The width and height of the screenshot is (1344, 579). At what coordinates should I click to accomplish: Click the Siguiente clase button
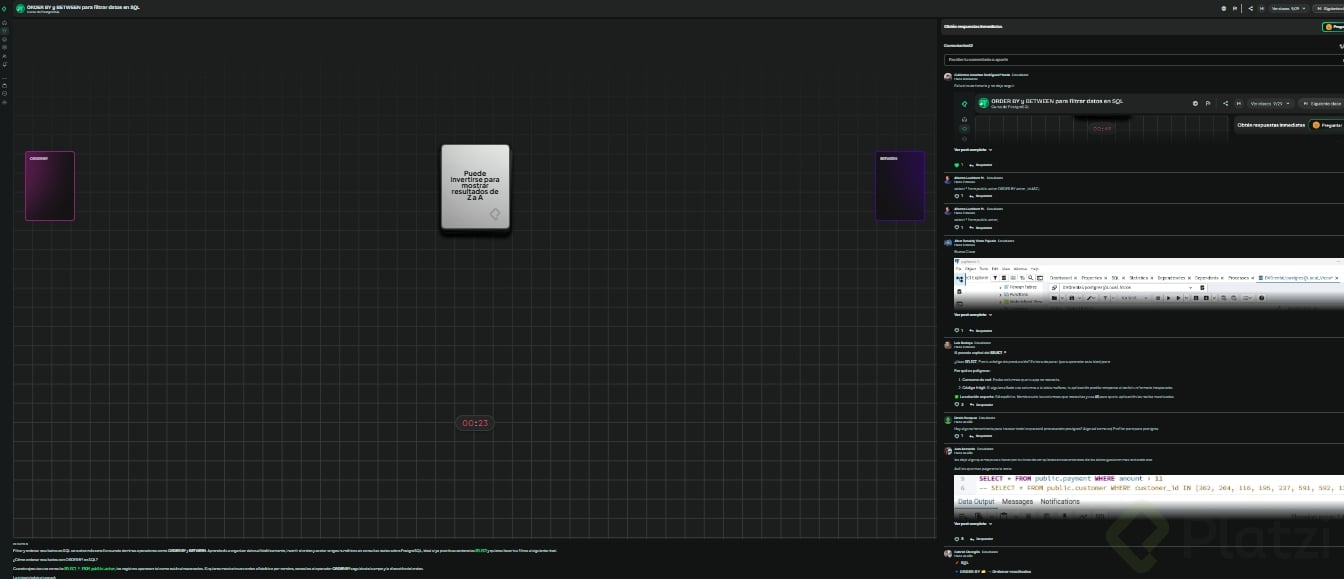[1329, 8]
